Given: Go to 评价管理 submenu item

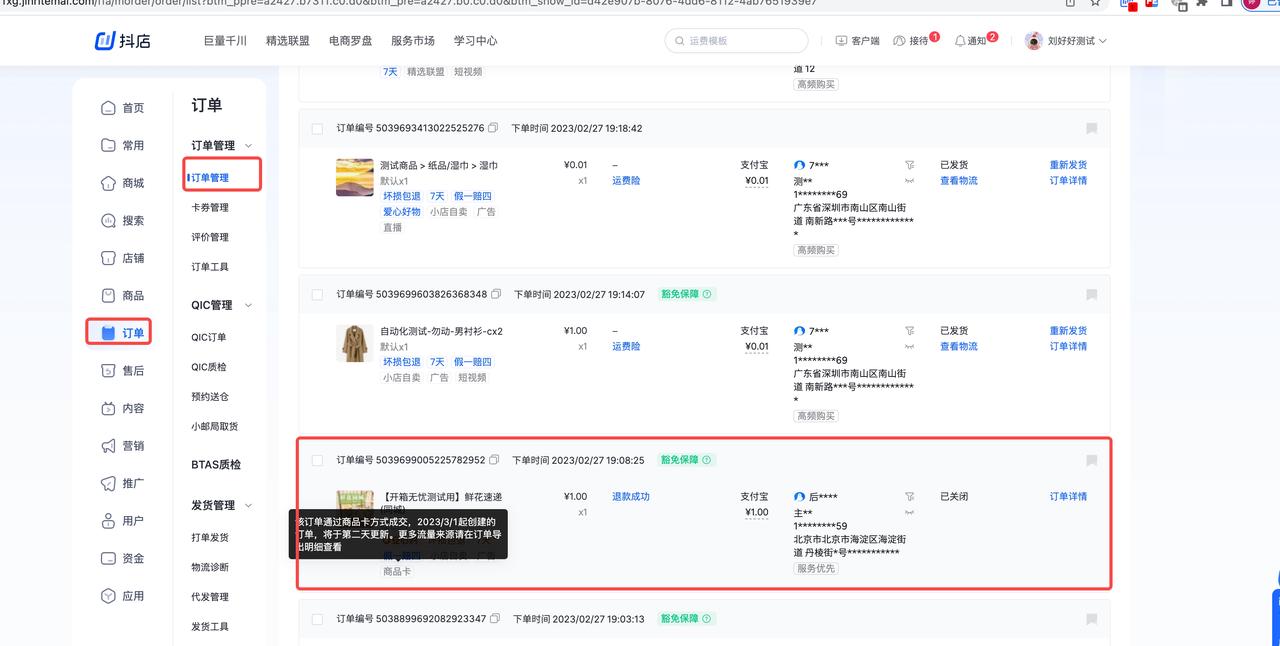Looking at the screenshot, I should (x=210, y=237).
